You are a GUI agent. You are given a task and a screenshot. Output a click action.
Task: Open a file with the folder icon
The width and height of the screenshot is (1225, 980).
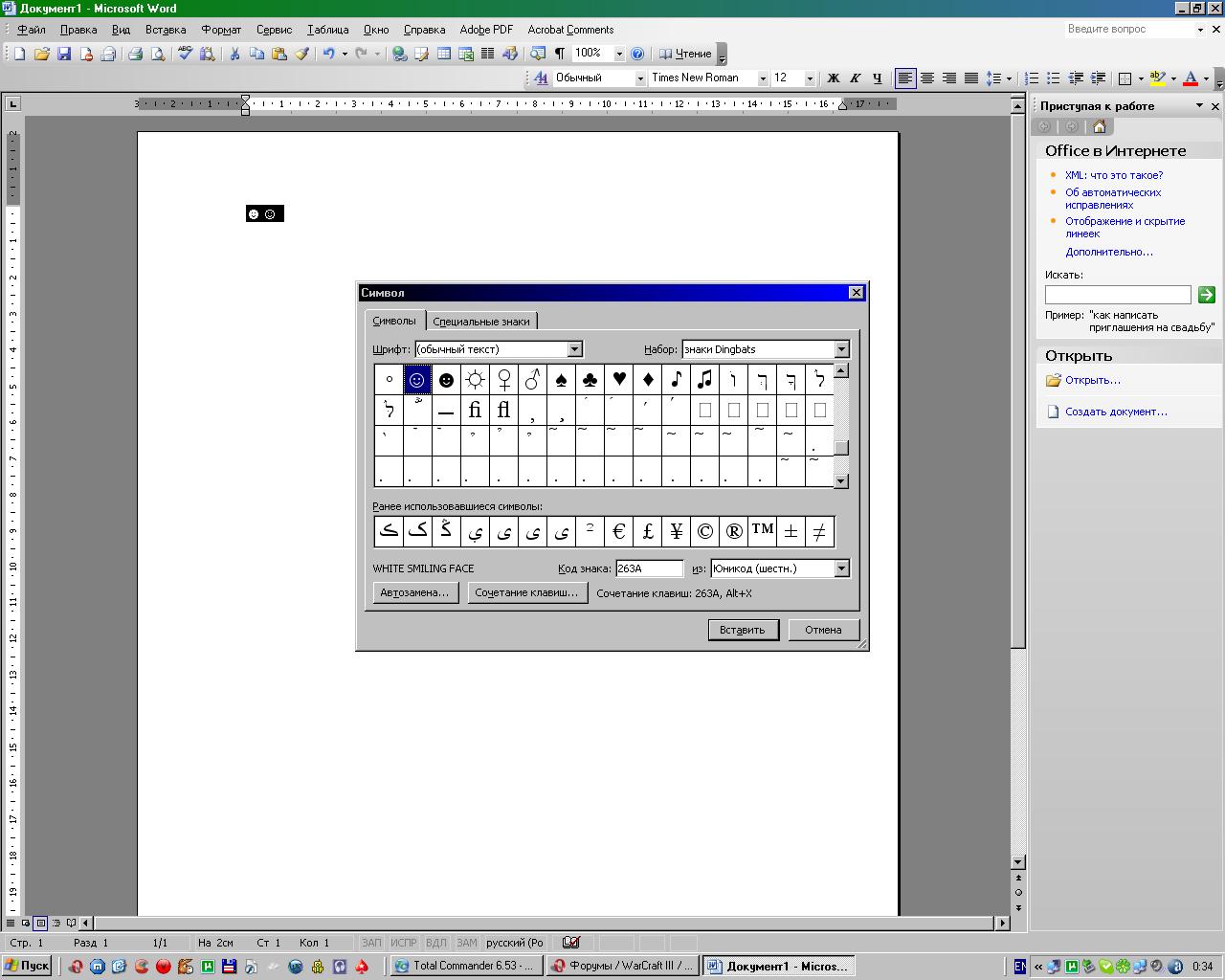41,54
